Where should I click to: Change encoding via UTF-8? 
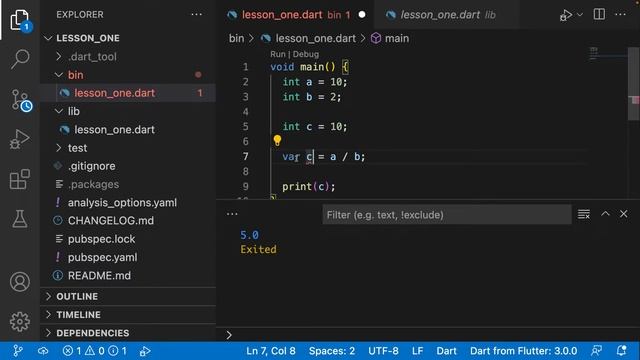pyautogui.click(x=383, y=351)
